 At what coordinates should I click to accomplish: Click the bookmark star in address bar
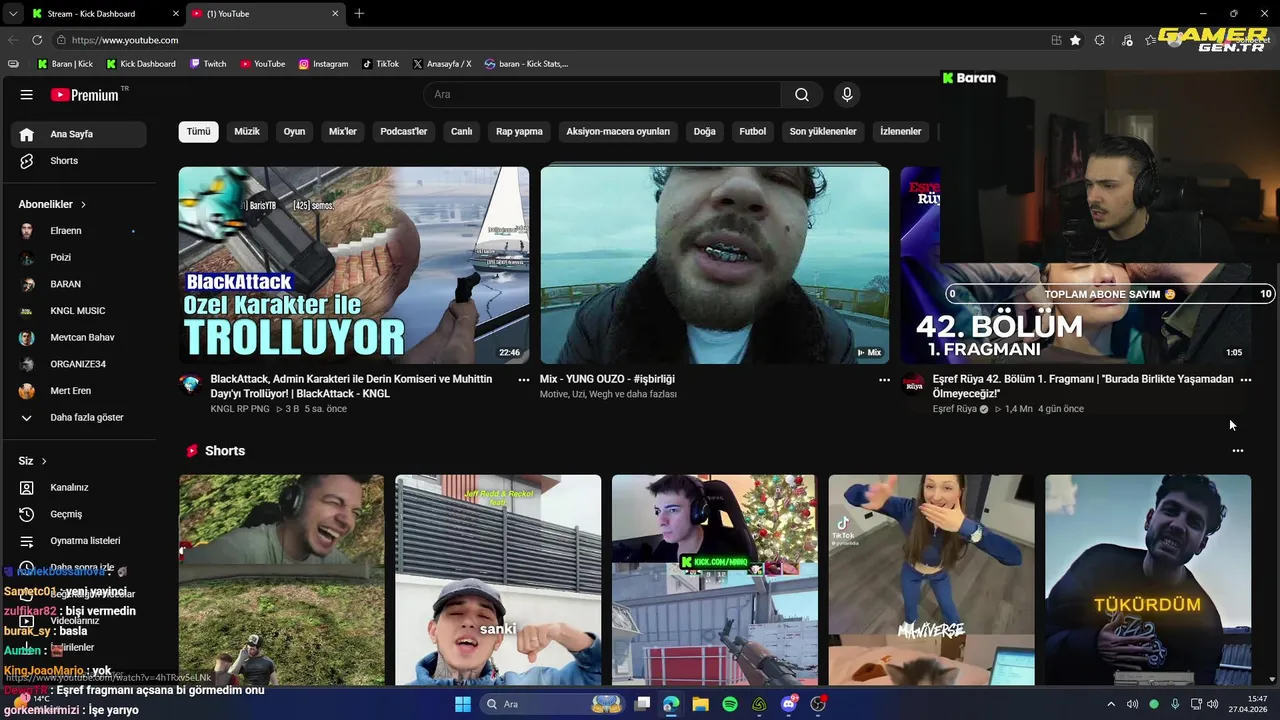[1075, 40]
